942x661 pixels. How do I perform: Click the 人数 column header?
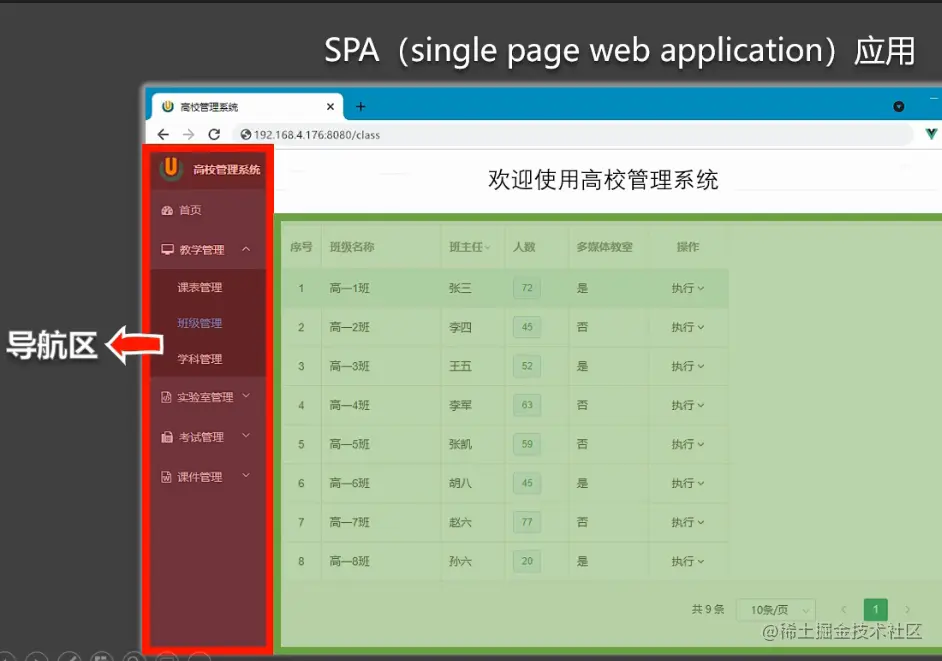click(x=524, y=247)
